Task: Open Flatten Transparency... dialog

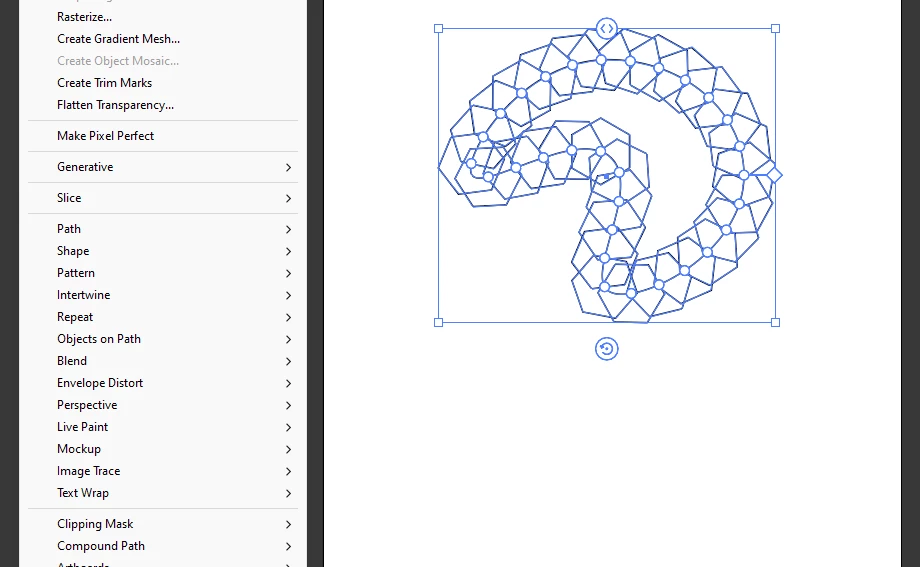Action: 163,105
